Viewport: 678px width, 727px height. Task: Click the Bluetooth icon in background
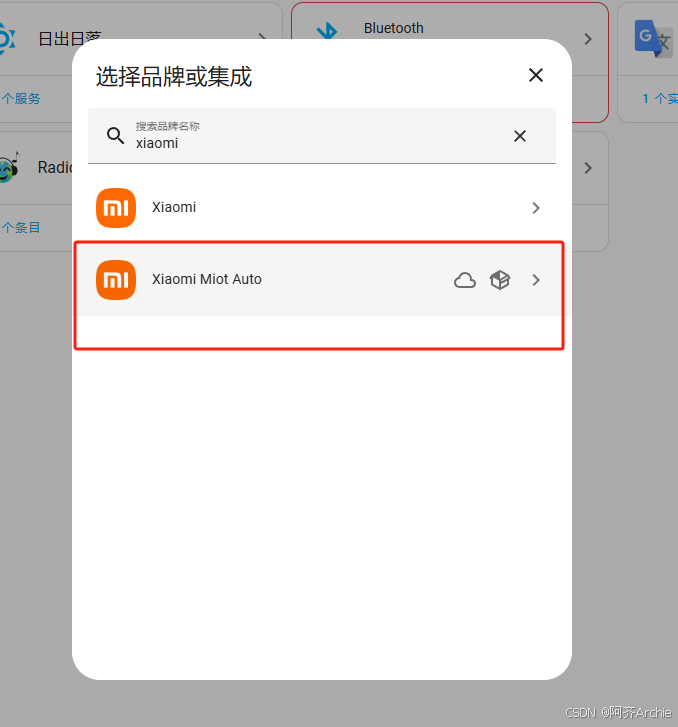327,31
